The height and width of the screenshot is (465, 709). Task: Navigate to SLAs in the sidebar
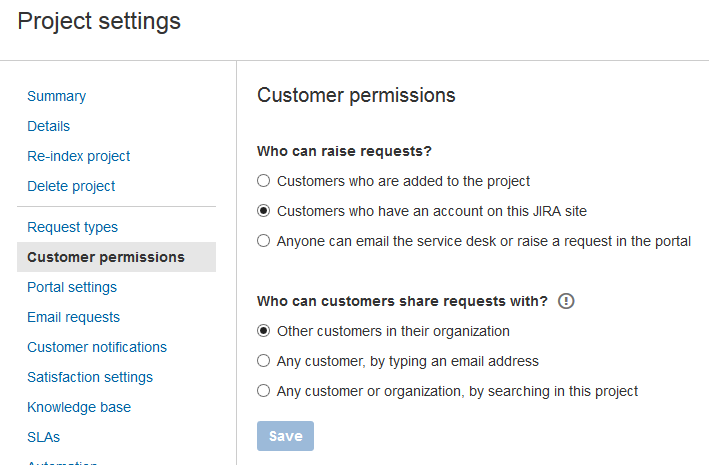(43, 437)
